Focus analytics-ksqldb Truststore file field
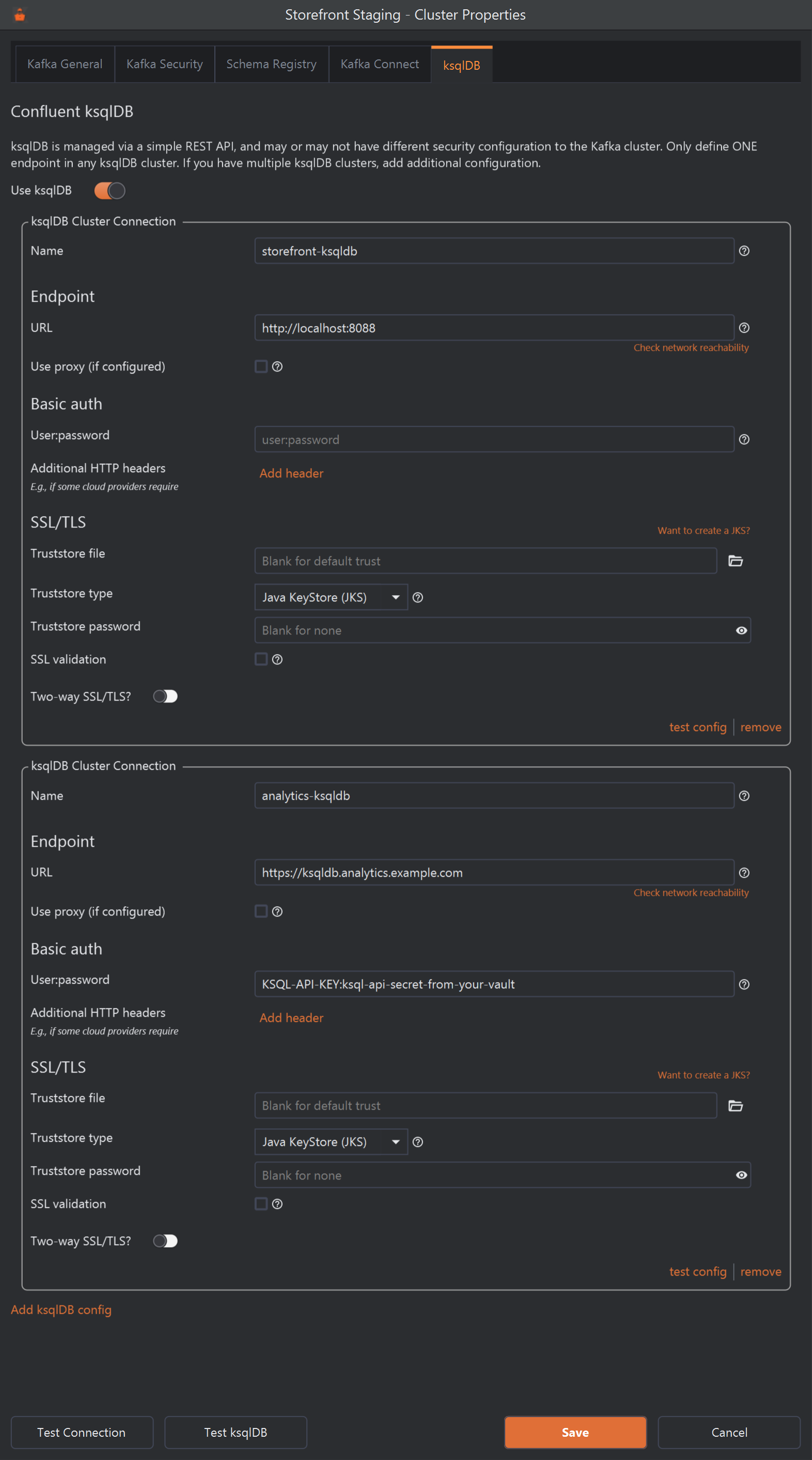The image size is (812, 1460). click(486, 1106)
